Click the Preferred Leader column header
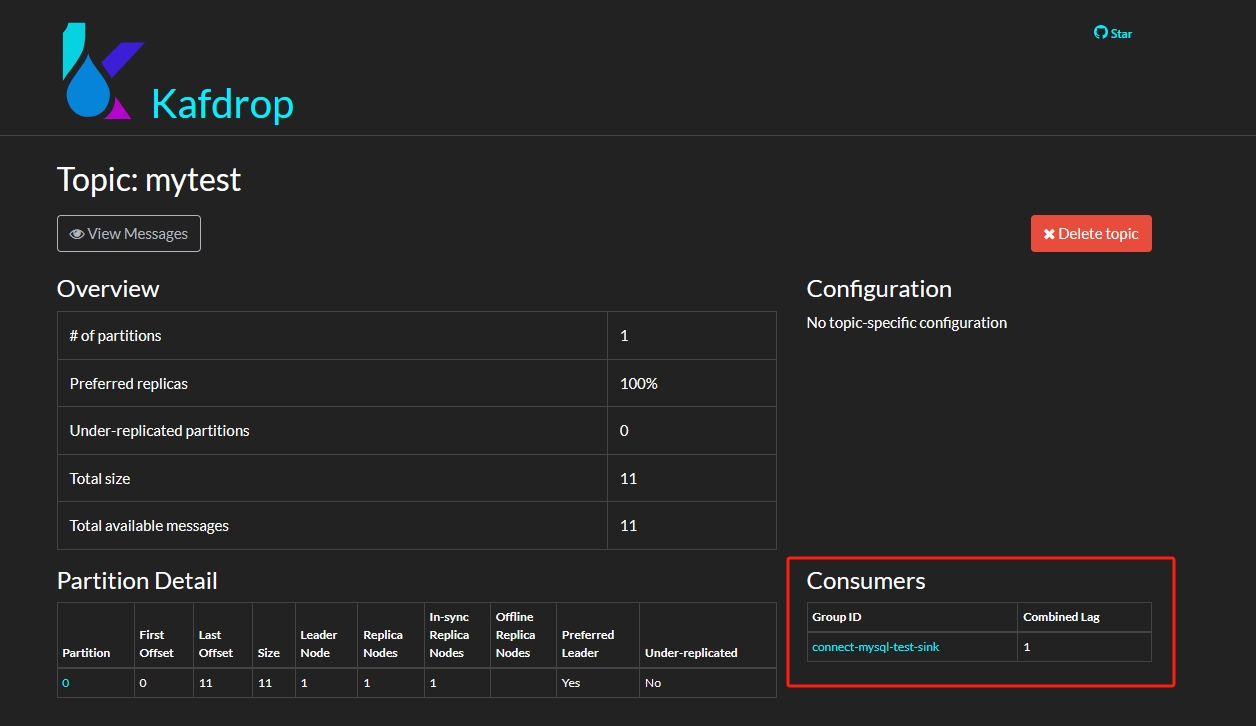 [x=588, y=644]
